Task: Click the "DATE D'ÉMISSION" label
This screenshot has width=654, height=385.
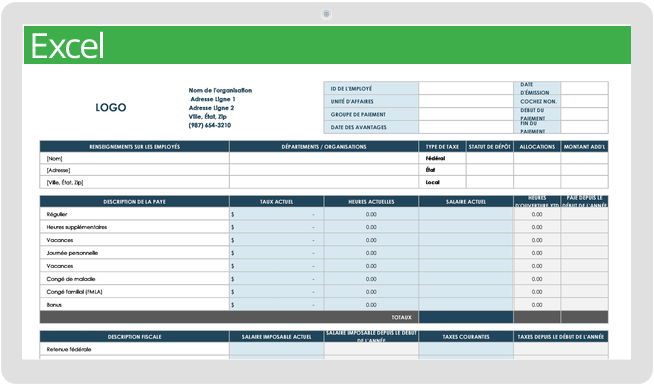Action: [535, 88]
